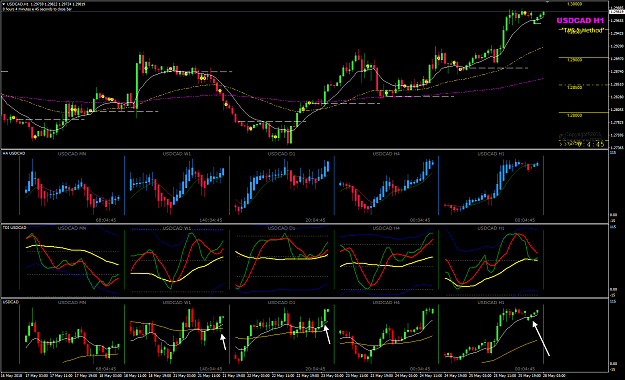The height and width of the screenshot is (380, 625).
Task: Click USDCAD D1 label in bottom candle panel
Action: point(281,303)
